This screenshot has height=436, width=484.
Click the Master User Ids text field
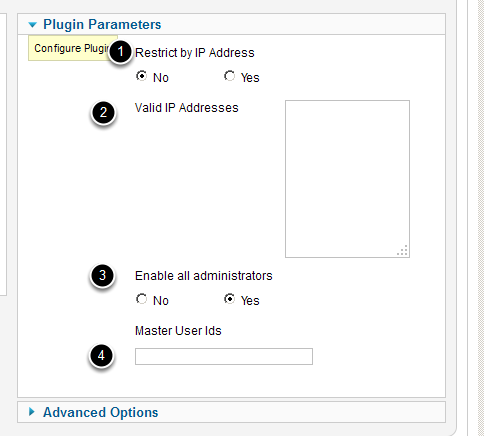(224, 356)
